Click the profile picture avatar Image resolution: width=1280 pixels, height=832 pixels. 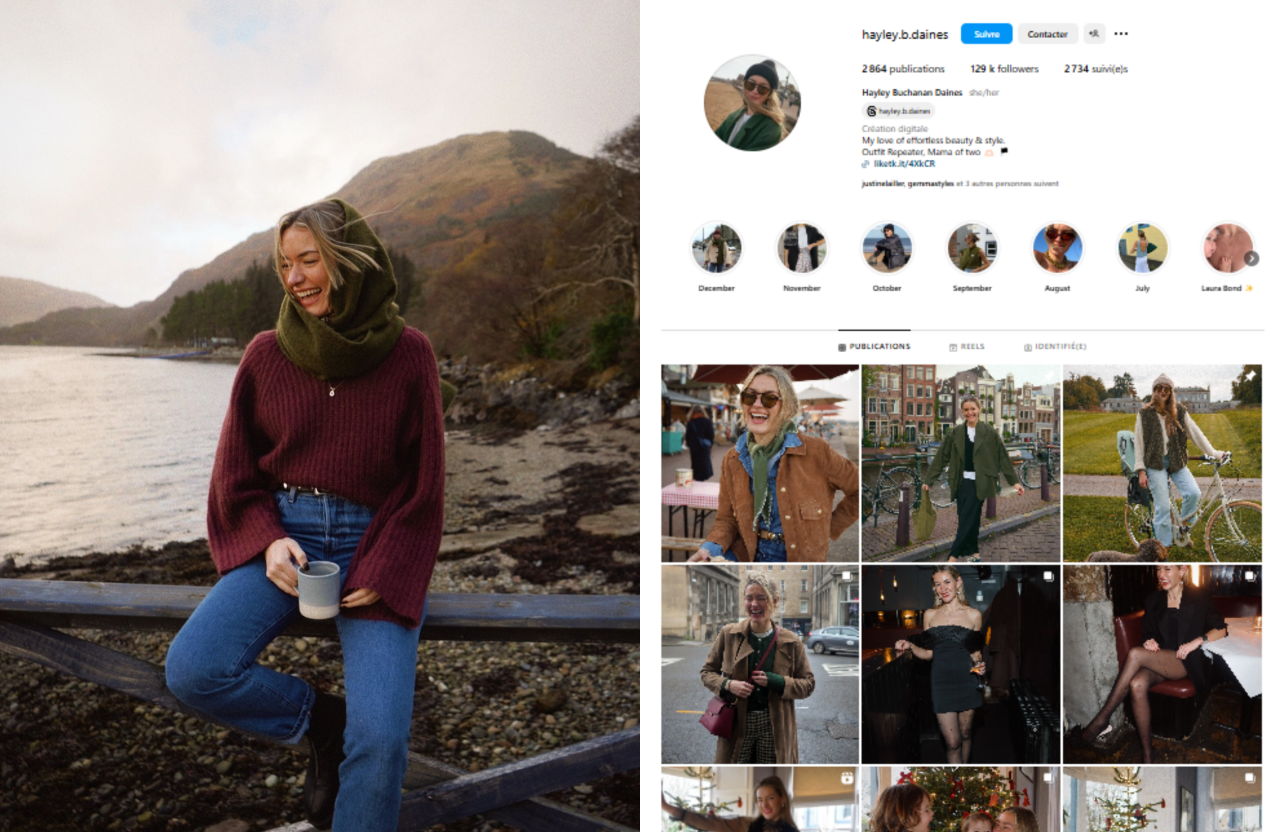click(752, 103)
